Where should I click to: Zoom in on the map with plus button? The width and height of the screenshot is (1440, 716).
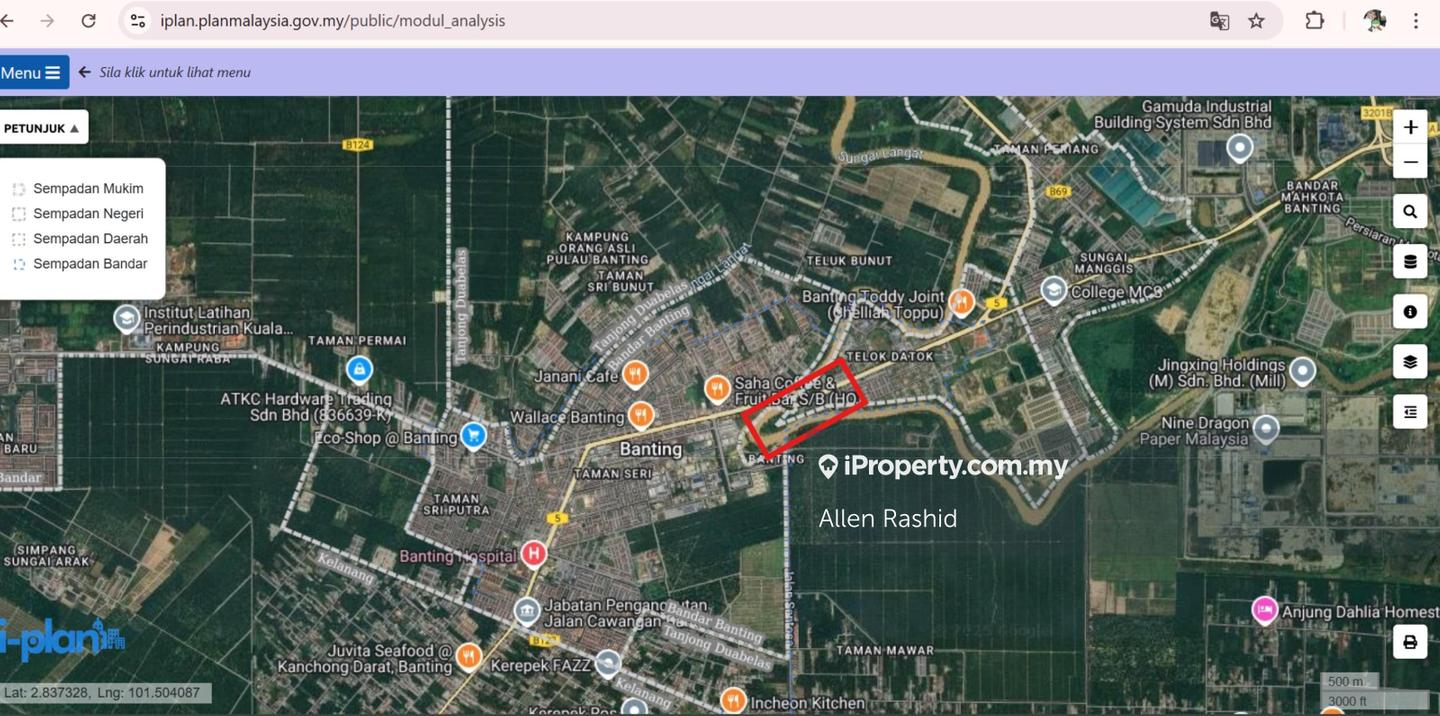click(1410, 127)
